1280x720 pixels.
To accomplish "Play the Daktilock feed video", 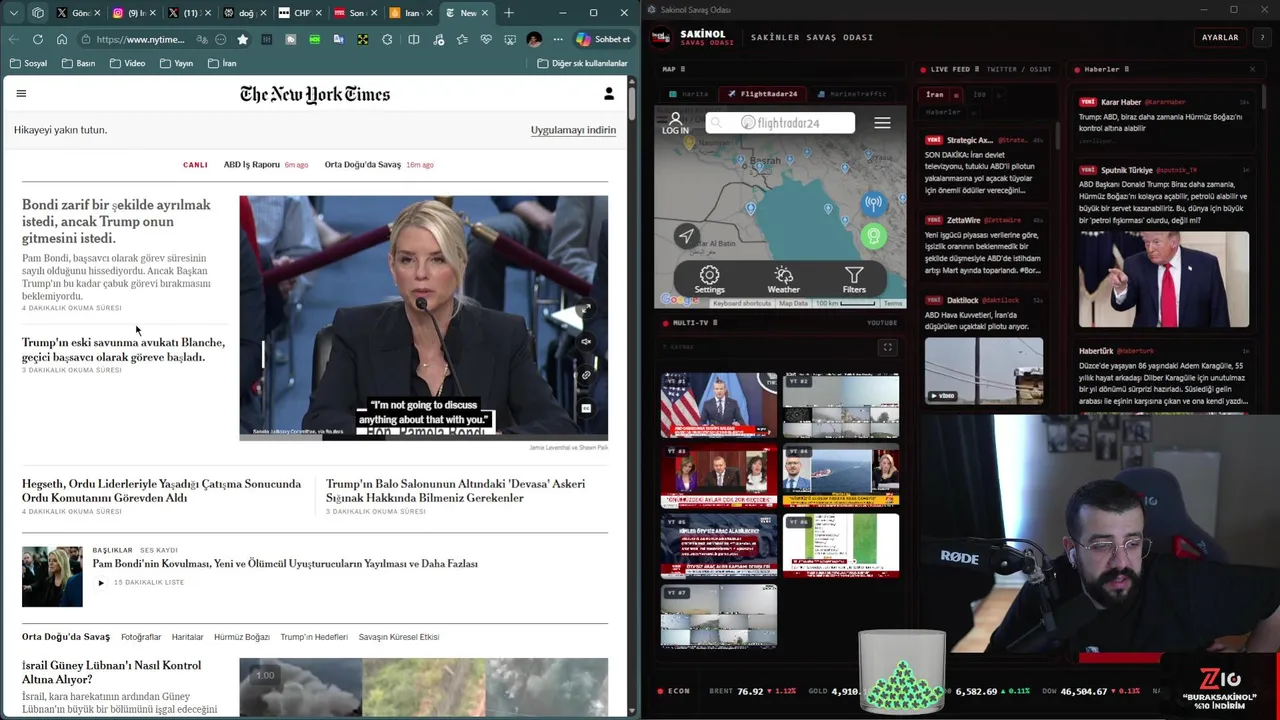I will 941,395.
